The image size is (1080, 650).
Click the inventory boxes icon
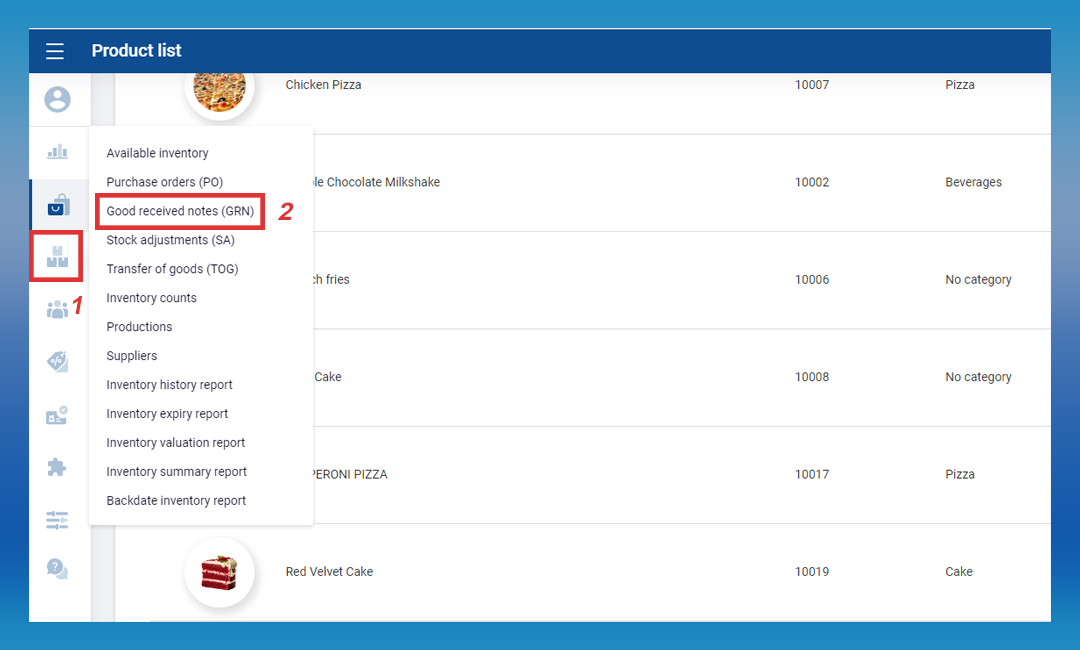click(57, 256)
